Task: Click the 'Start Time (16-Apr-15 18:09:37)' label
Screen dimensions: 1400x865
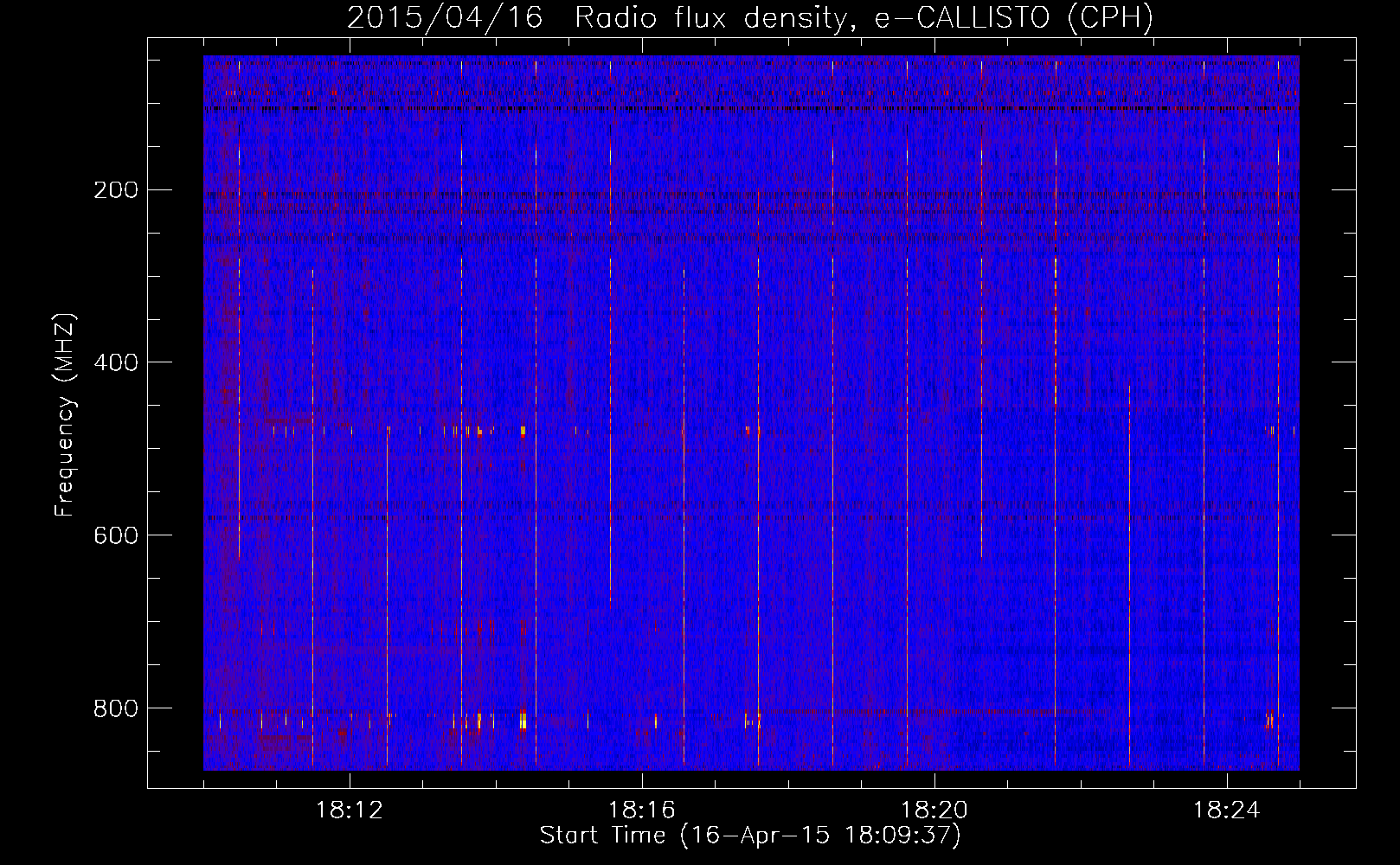Action: click(750, 836)
